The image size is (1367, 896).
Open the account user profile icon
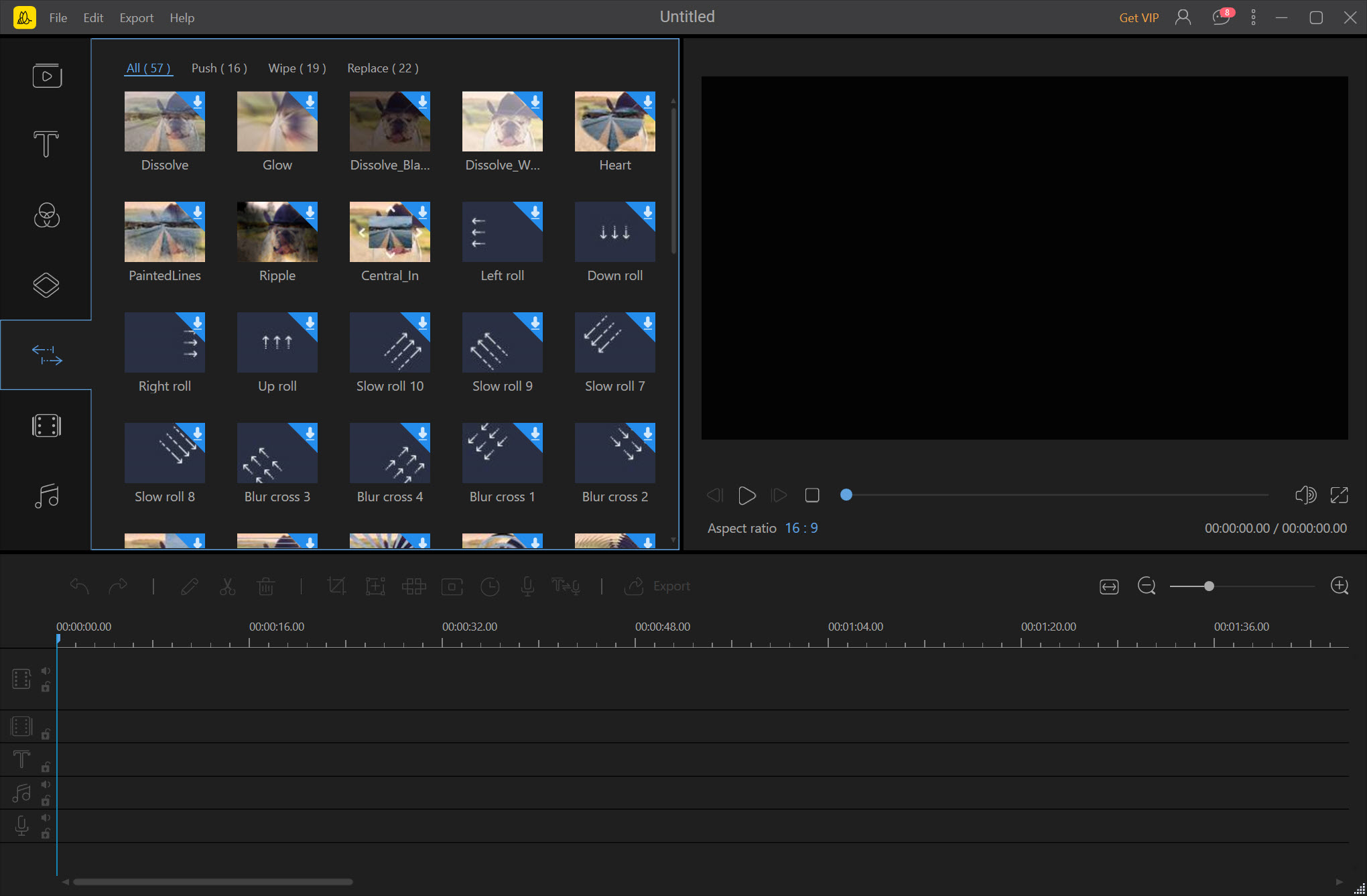1183,17
